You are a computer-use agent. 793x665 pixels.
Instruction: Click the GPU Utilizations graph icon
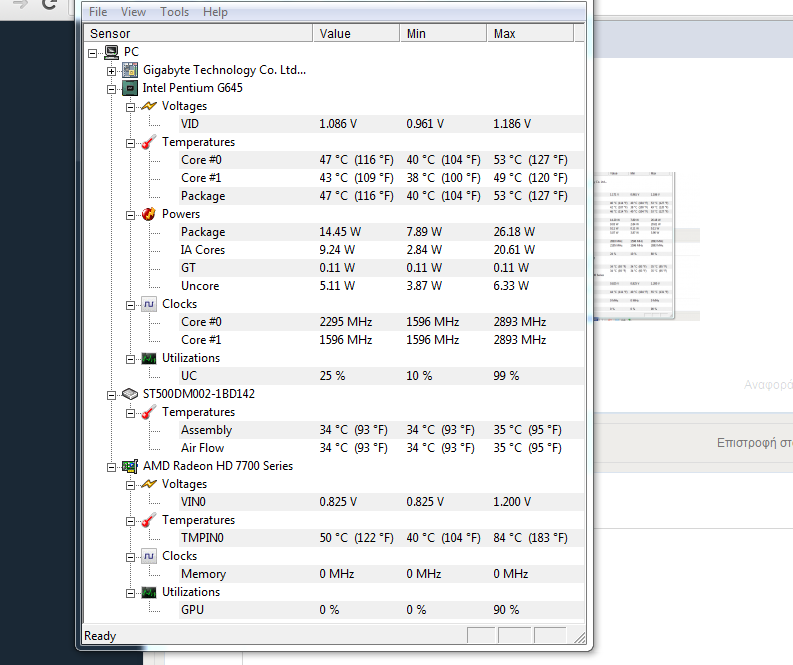[x=149, y=592]
